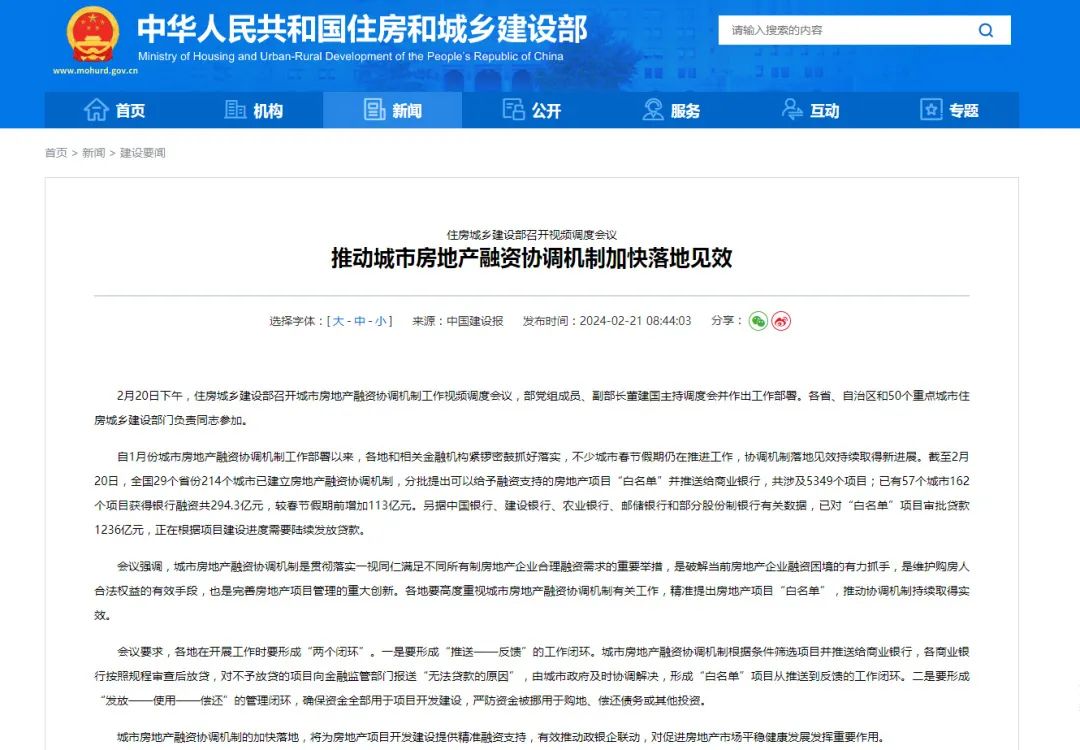Click the star icon beside 专题
The image size is (1080, 750).
point(931,110)
